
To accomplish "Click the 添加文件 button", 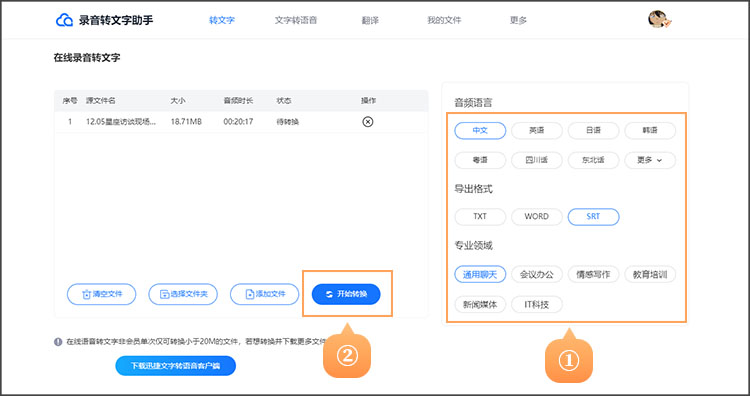I will (x=265, y=294).
